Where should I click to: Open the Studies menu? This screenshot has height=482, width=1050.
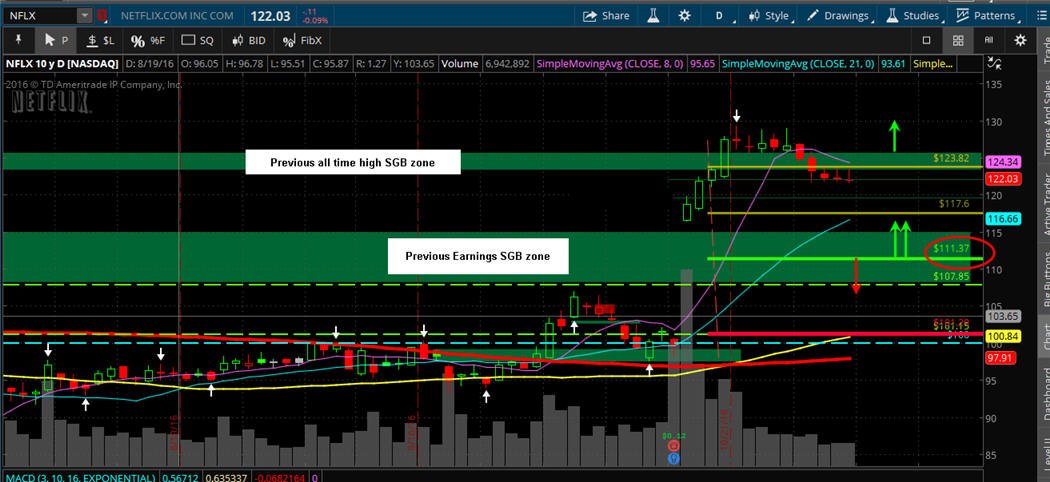[x=913, y=15]
